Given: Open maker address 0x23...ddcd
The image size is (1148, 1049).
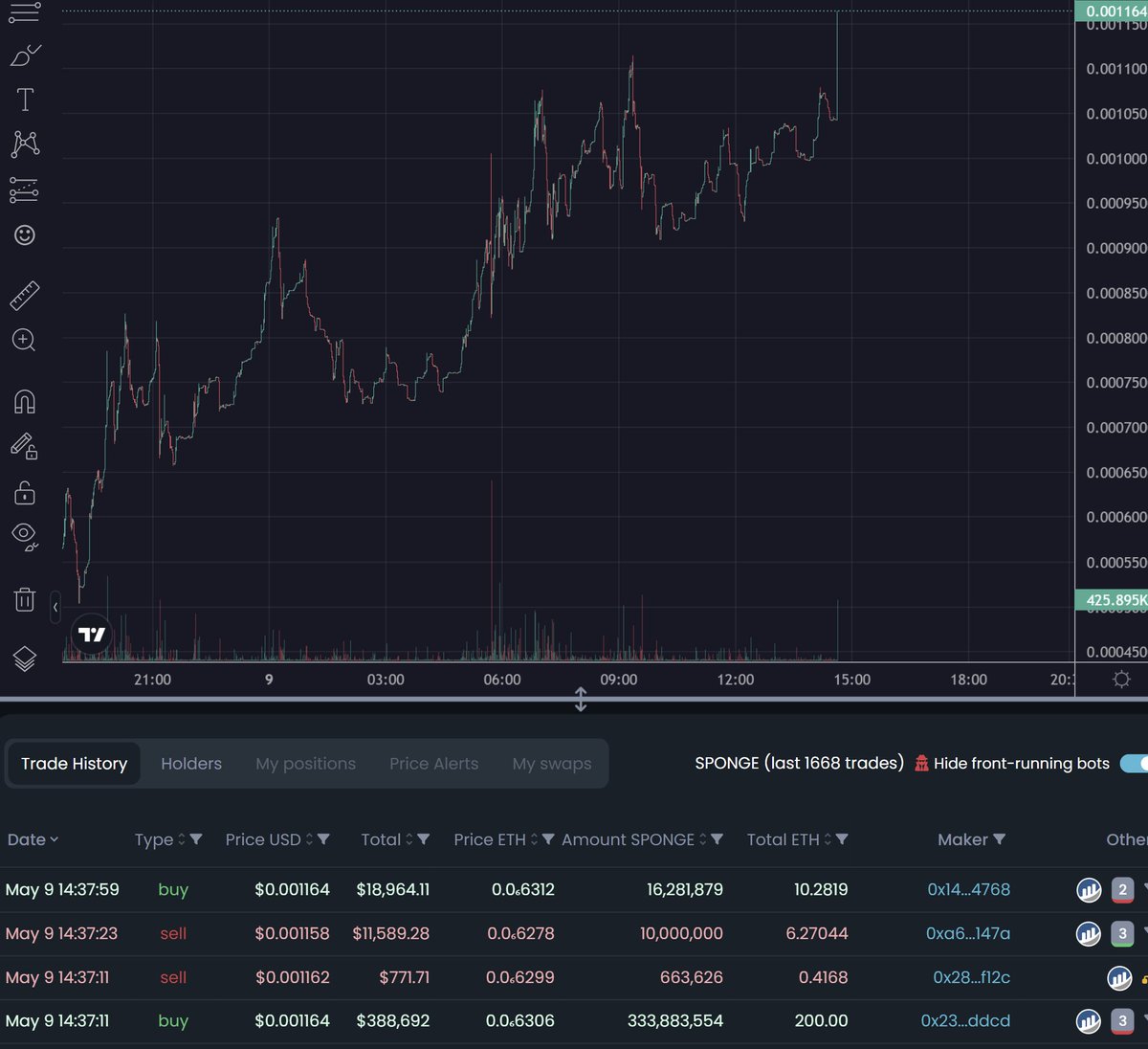Looking at the screenshot, I should click(x=965, y=1021).
